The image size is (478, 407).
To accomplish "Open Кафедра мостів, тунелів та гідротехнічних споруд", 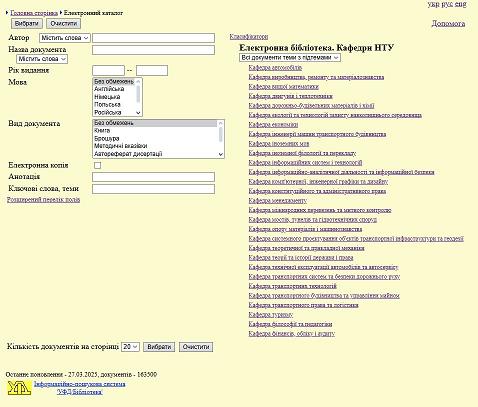I will pyautogui.click(x=313, y=220).
